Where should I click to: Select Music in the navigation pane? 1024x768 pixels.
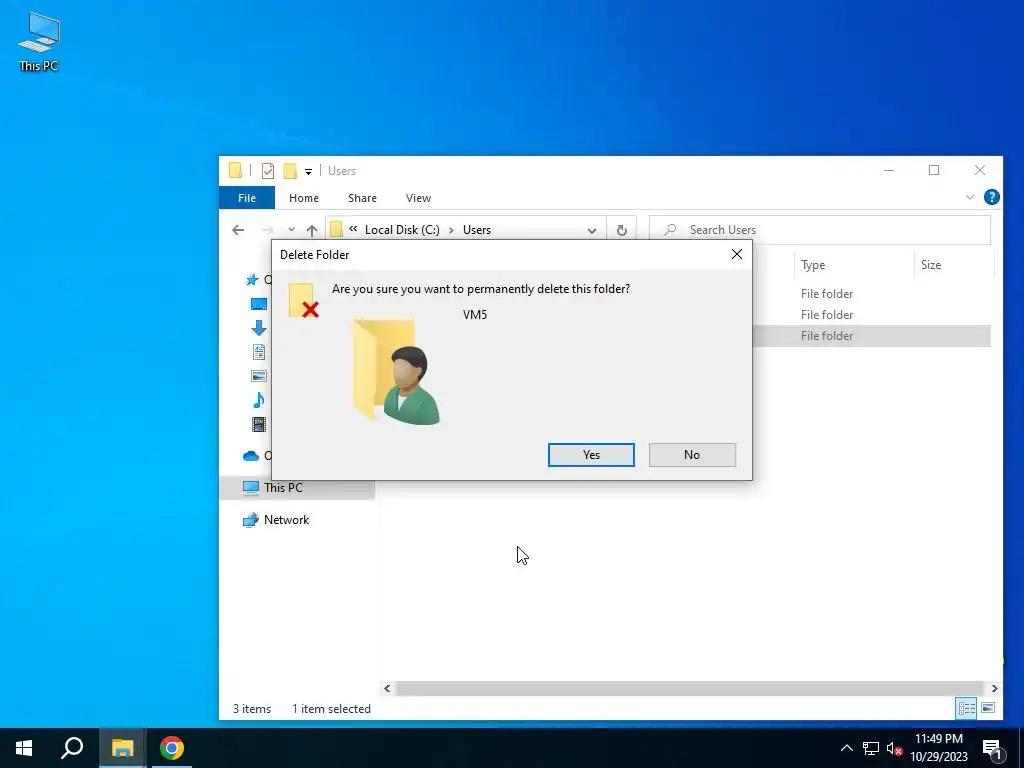pos(259,400)
